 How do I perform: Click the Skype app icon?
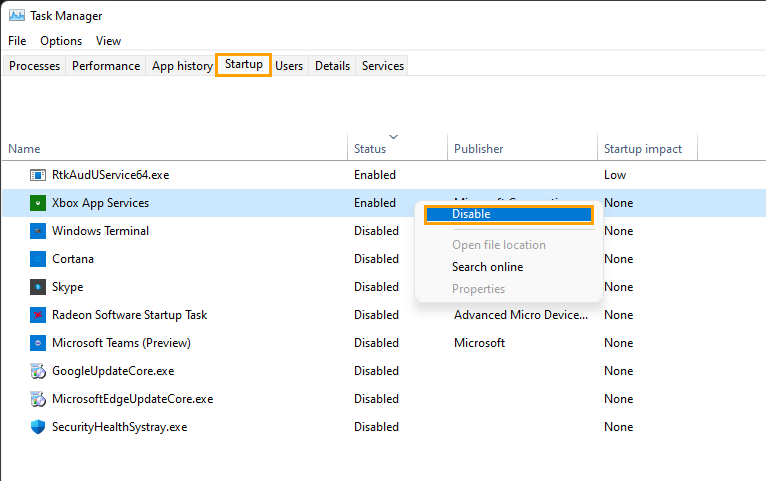[38, 287]
